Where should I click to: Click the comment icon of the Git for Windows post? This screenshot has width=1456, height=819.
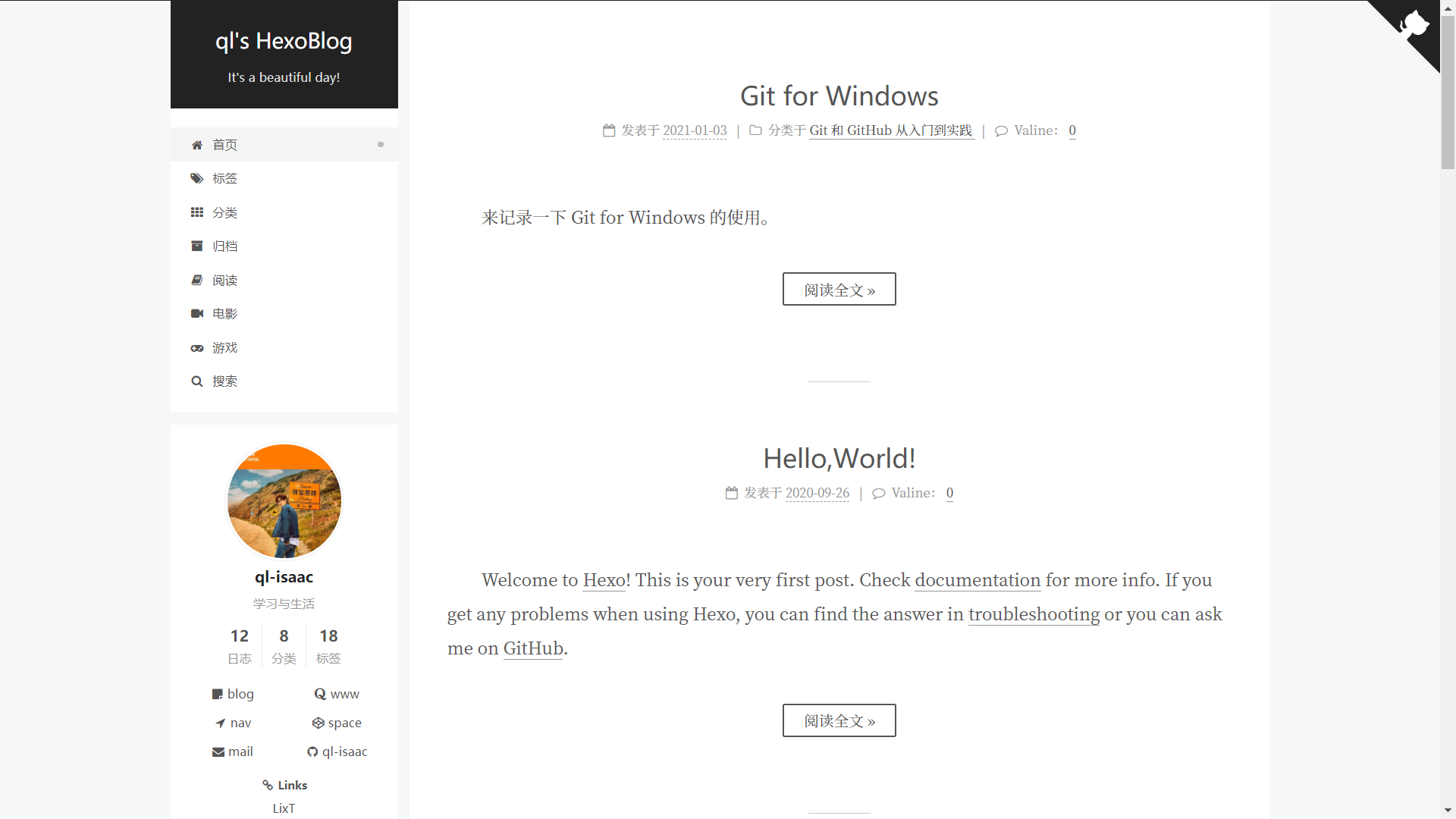tap(1001, 130)
